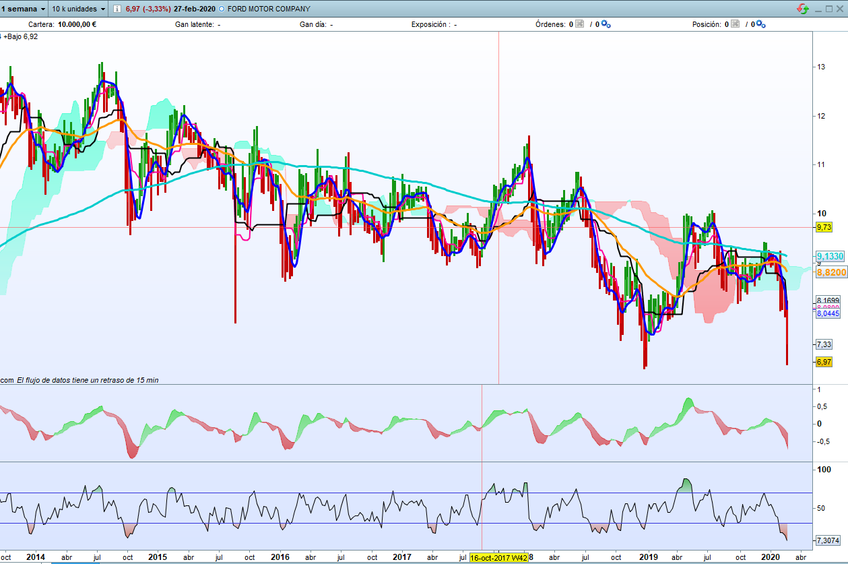Click the 2015 year label on time axis

(158, 557)
